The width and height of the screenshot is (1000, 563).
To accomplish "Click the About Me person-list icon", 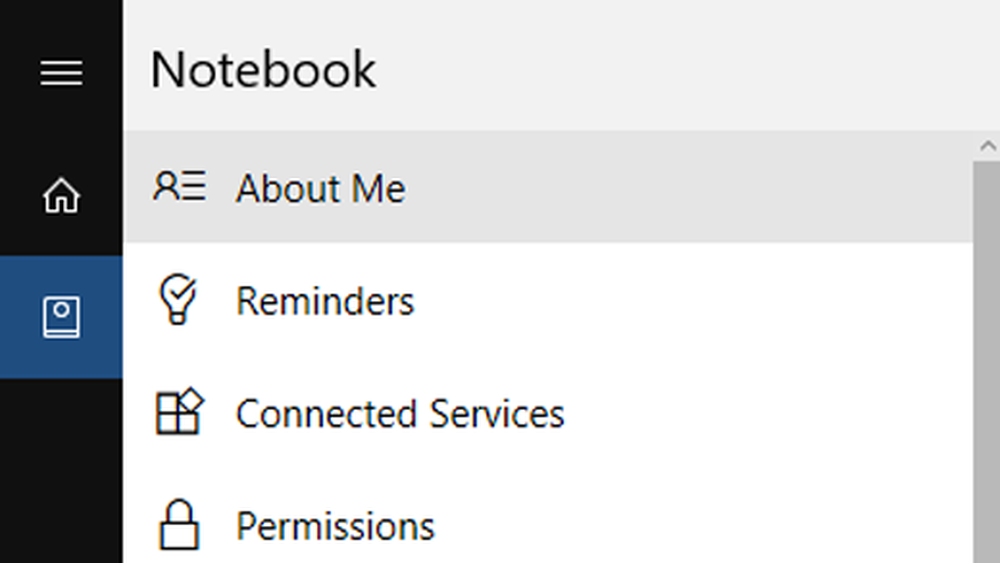I will coord(179,186).
